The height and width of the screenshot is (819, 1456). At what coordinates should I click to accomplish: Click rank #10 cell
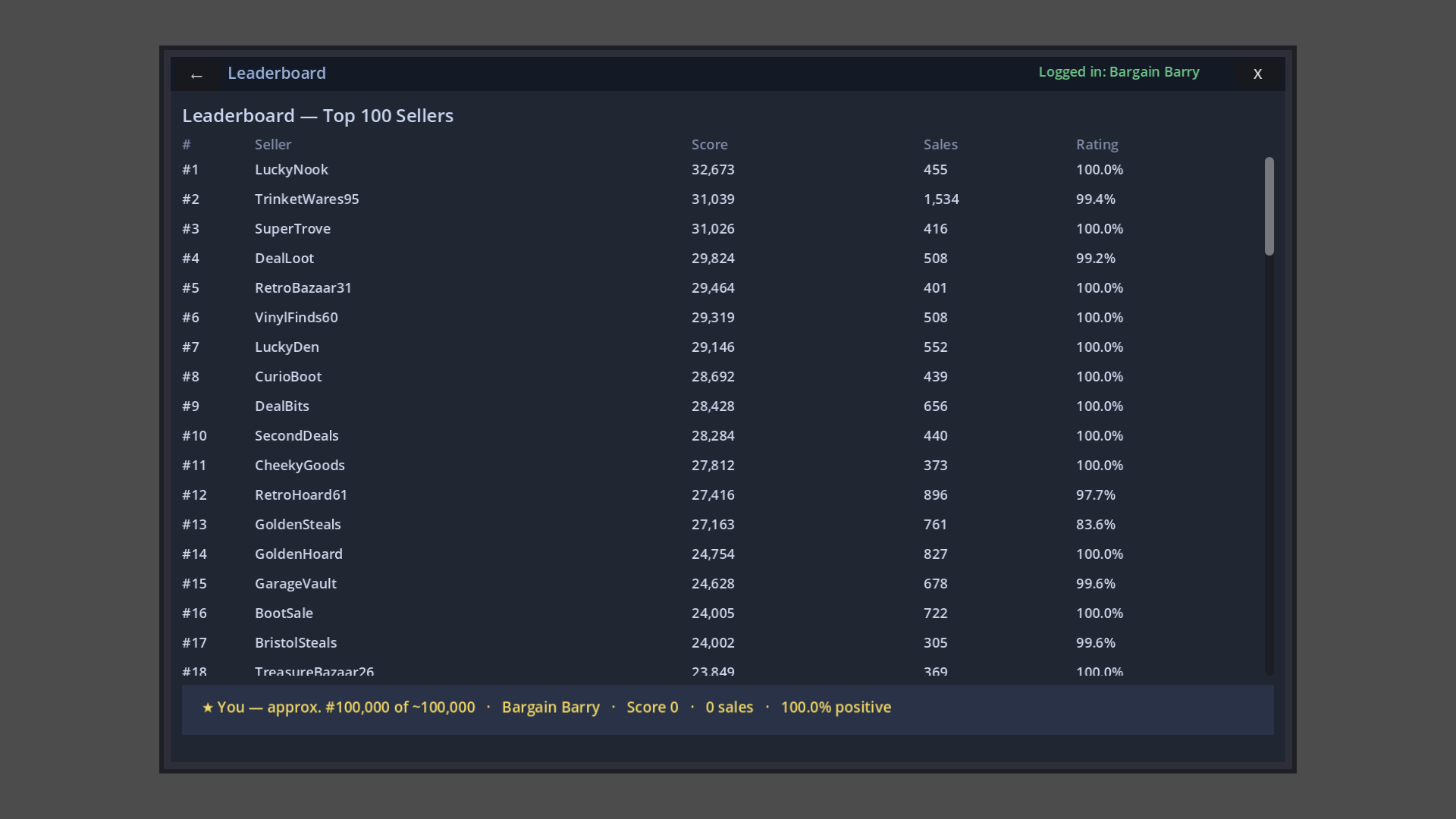click(194, 436)
